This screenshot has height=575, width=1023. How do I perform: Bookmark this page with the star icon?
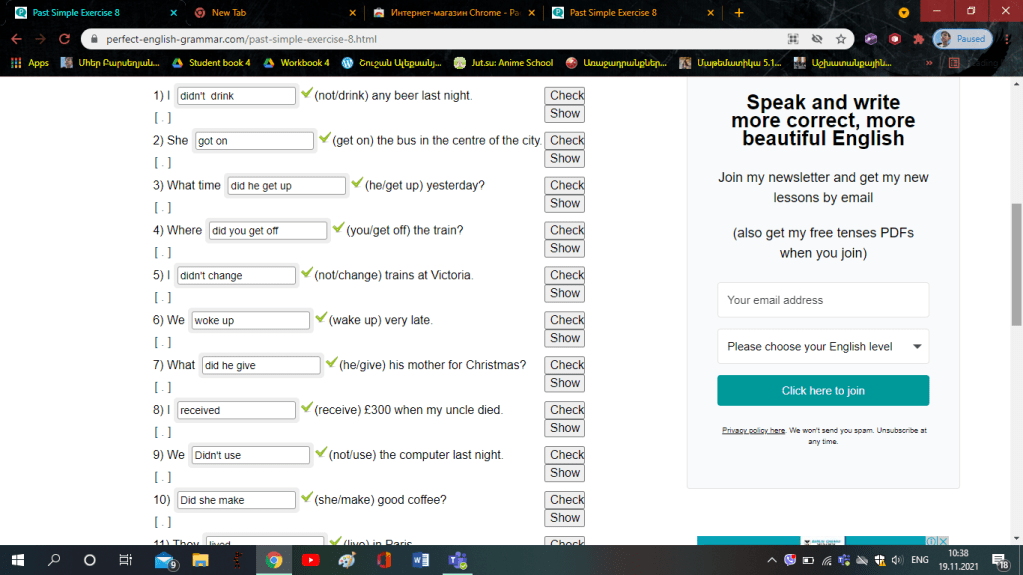(841, 39)
